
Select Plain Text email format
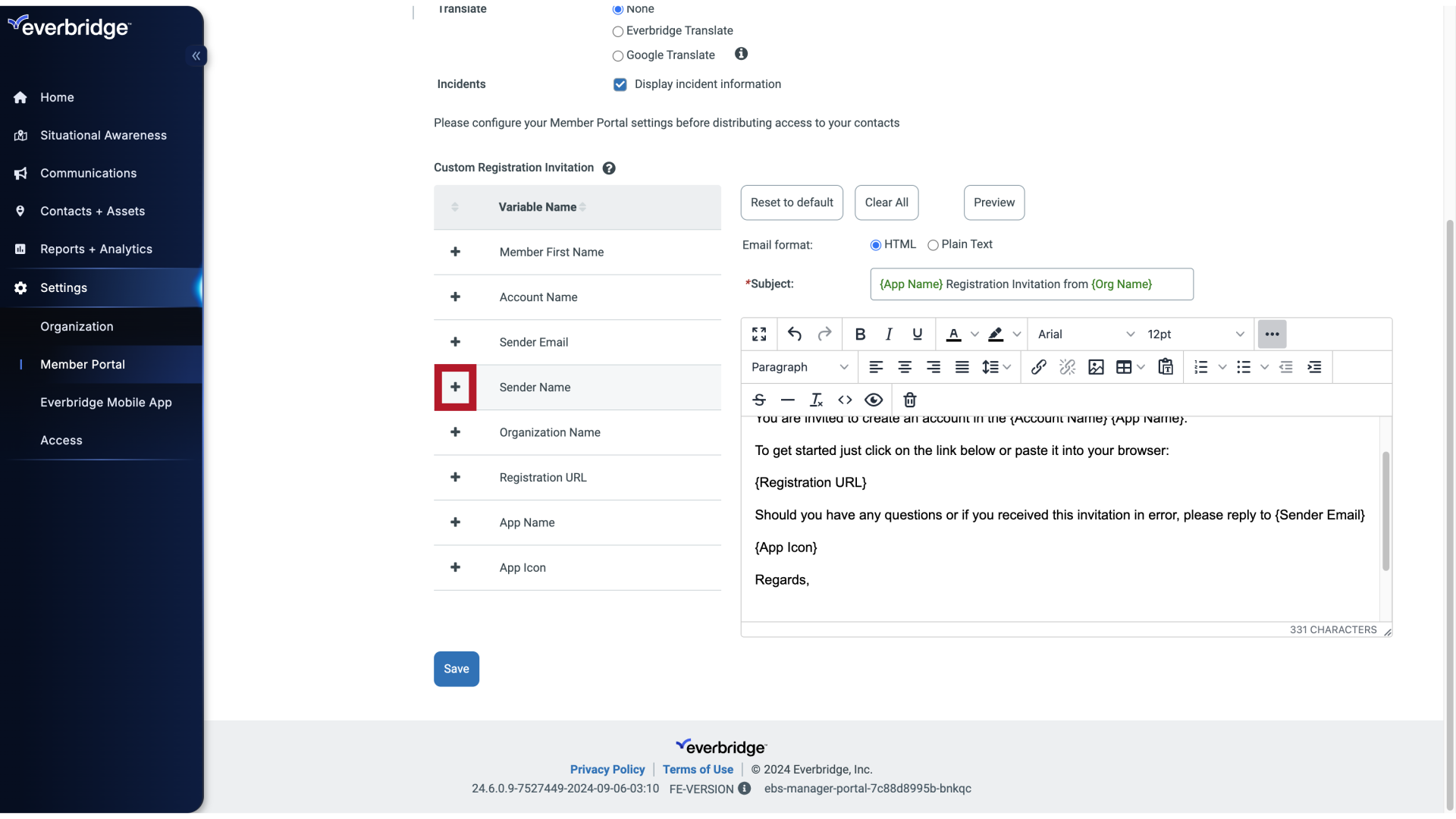click(934, 245)
